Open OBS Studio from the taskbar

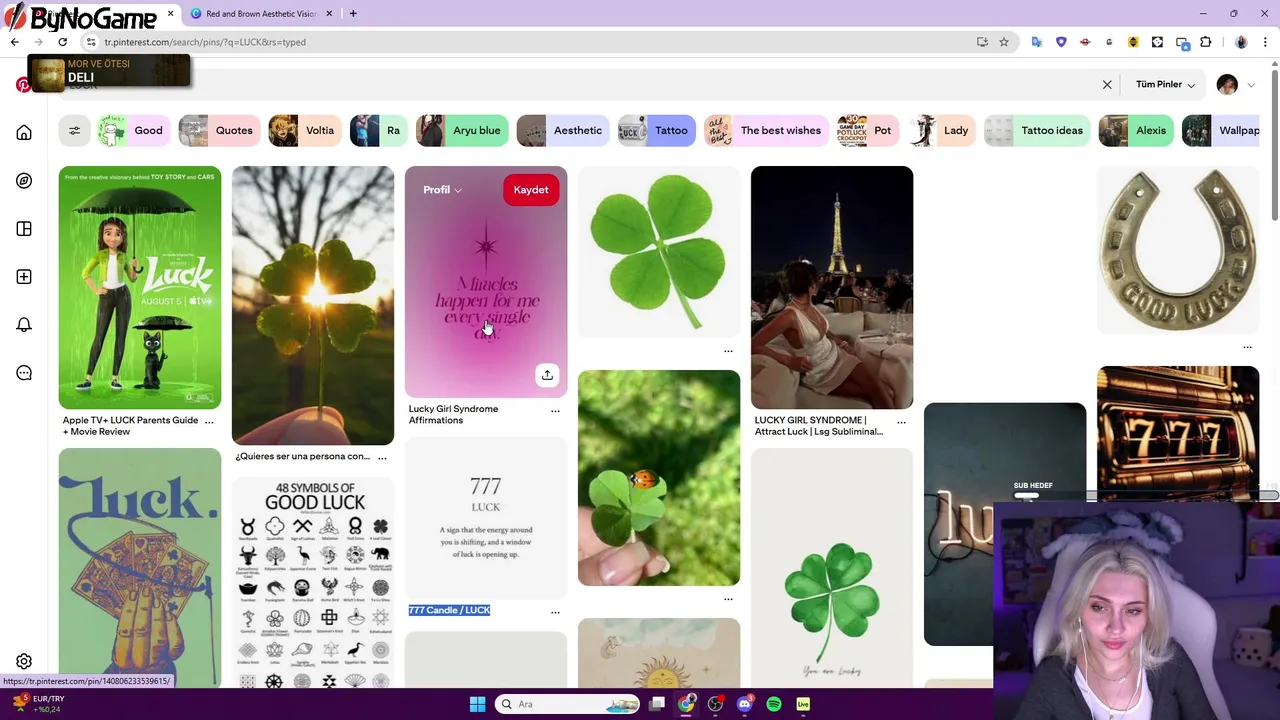715,704
